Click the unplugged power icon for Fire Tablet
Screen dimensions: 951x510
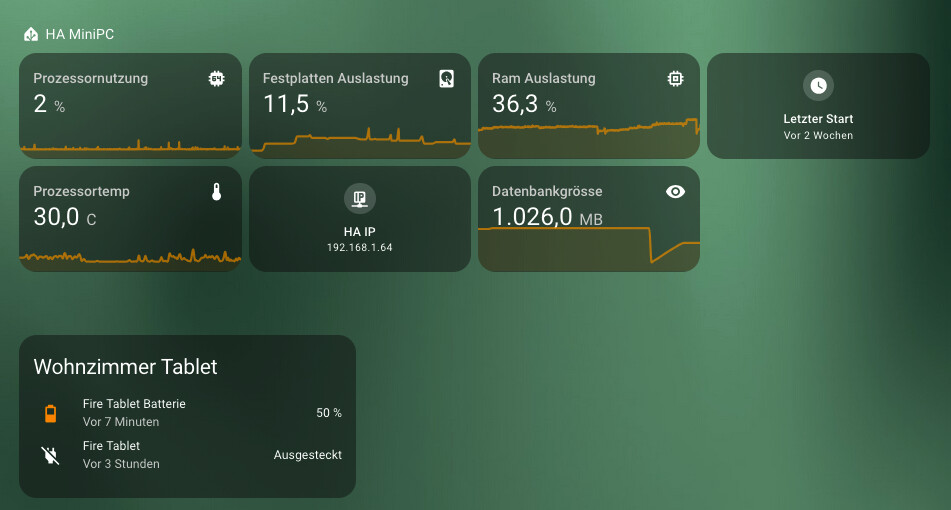pyautogui.click(x=50, y=455)
